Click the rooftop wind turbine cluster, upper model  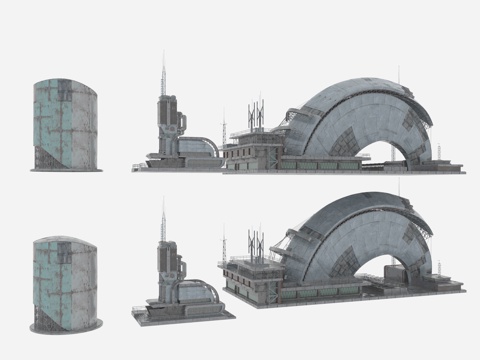click(256, 112)
